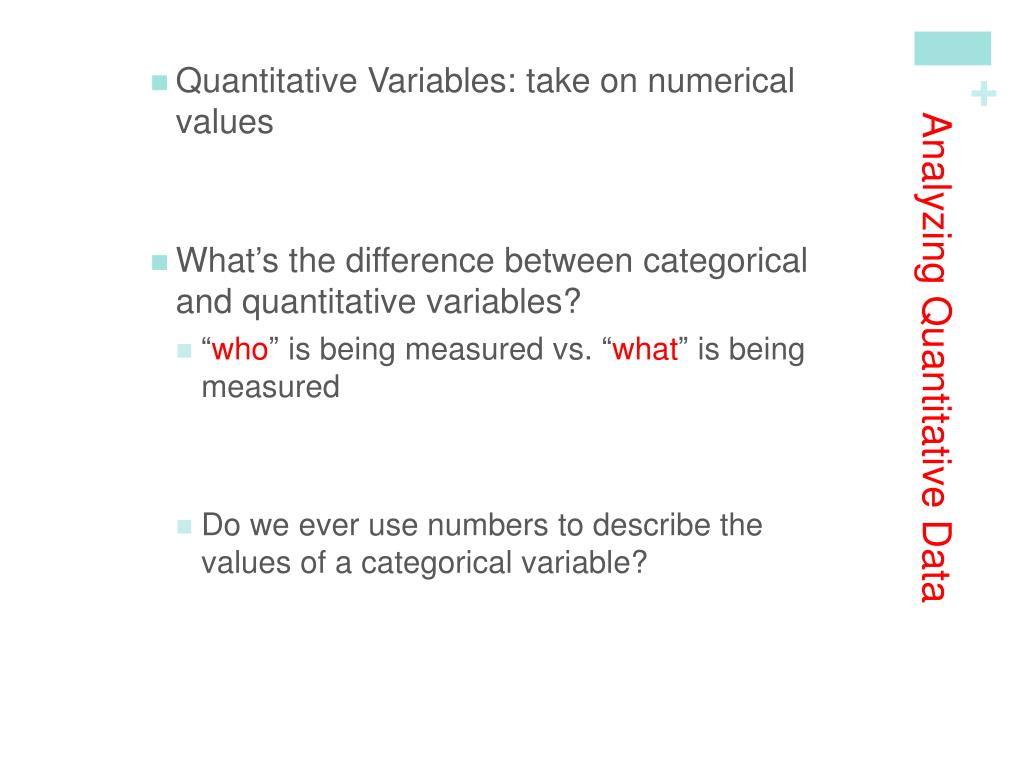This screenshot has height=768, width=1024.
Task: Click the word "measured" on the wrapped line
Action: (x=270, y=387)
